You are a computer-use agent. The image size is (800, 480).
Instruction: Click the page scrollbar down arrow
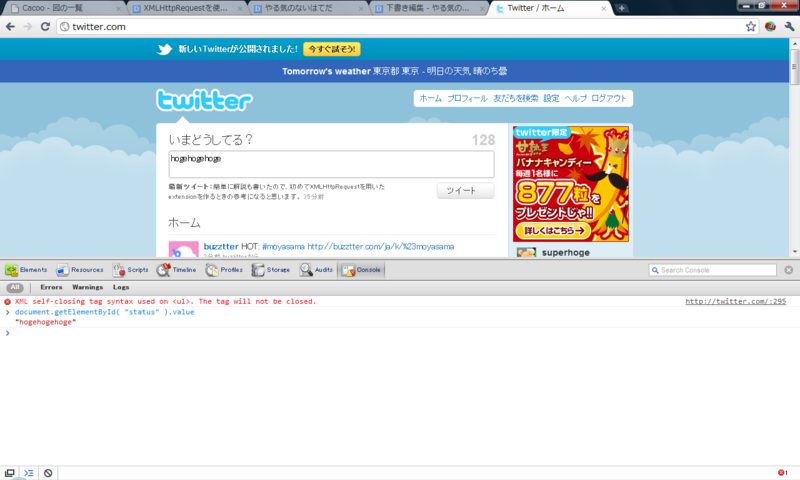pos(794,252)
